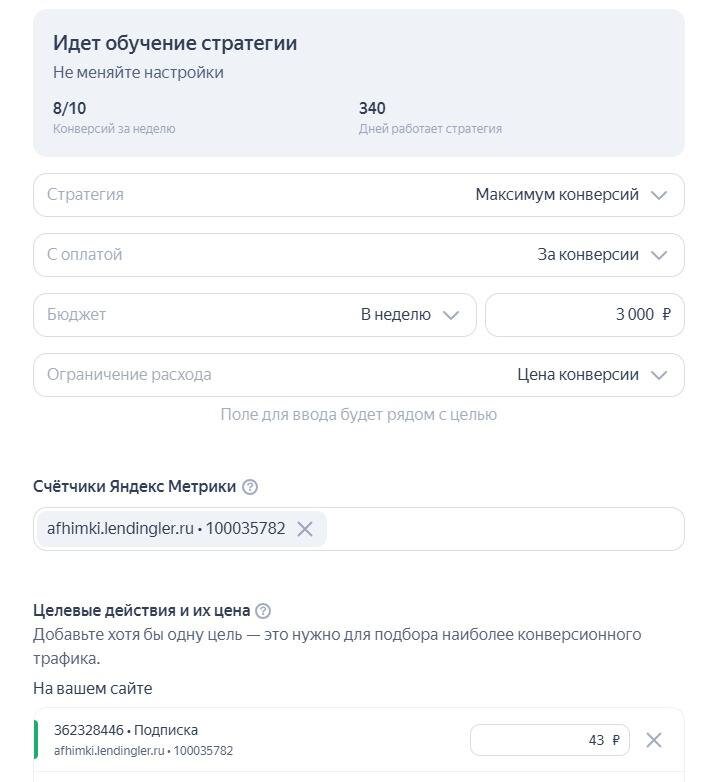Click the help icon beside Целевые действия и их цена
The width and height of the screenshot is (701, 782).
(263, 611)
